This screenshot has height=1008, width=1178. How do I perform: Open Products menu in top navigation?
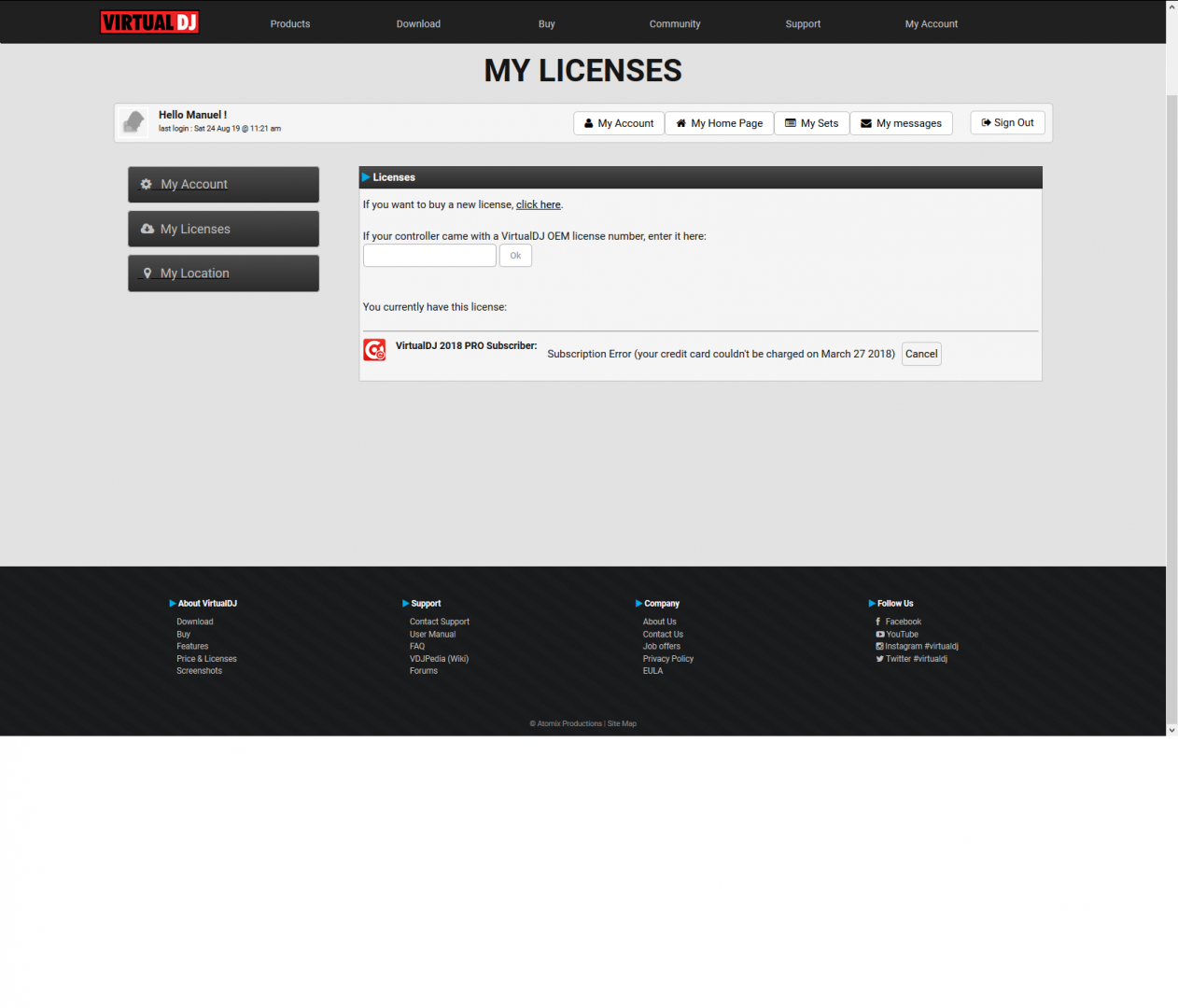[x=290, y=24]
